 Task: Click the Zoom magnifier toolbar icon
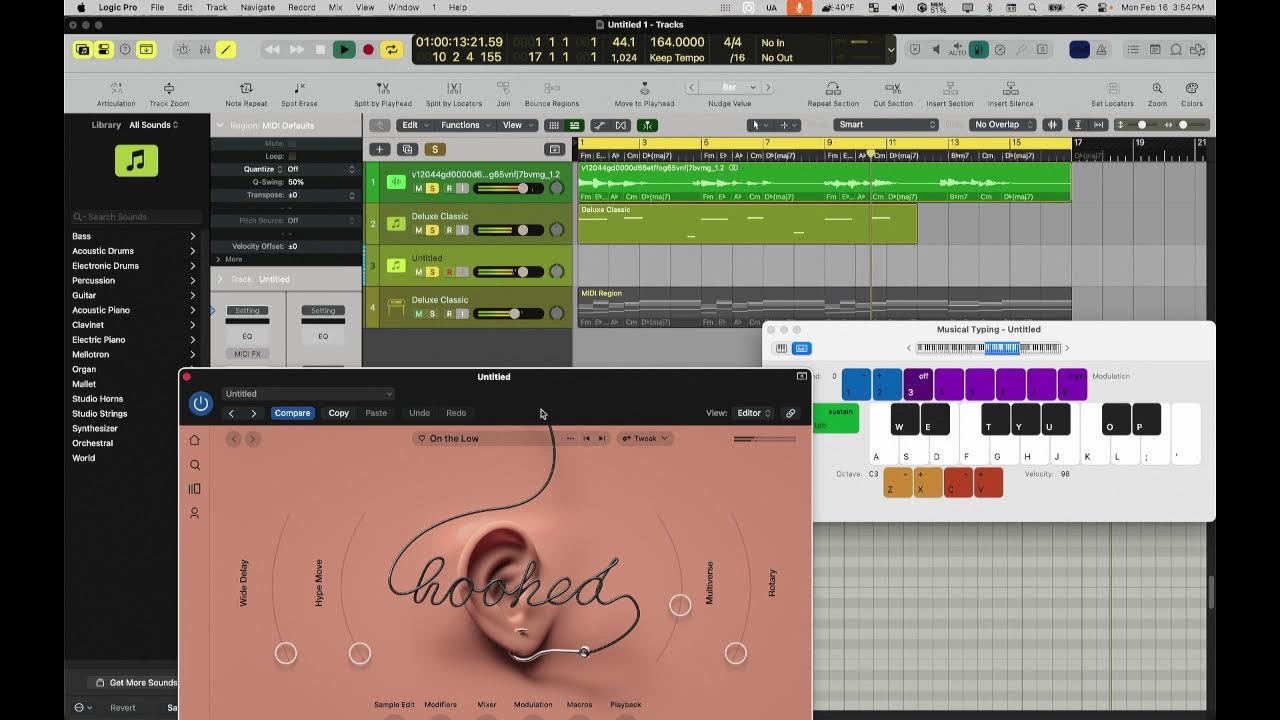1157,88
